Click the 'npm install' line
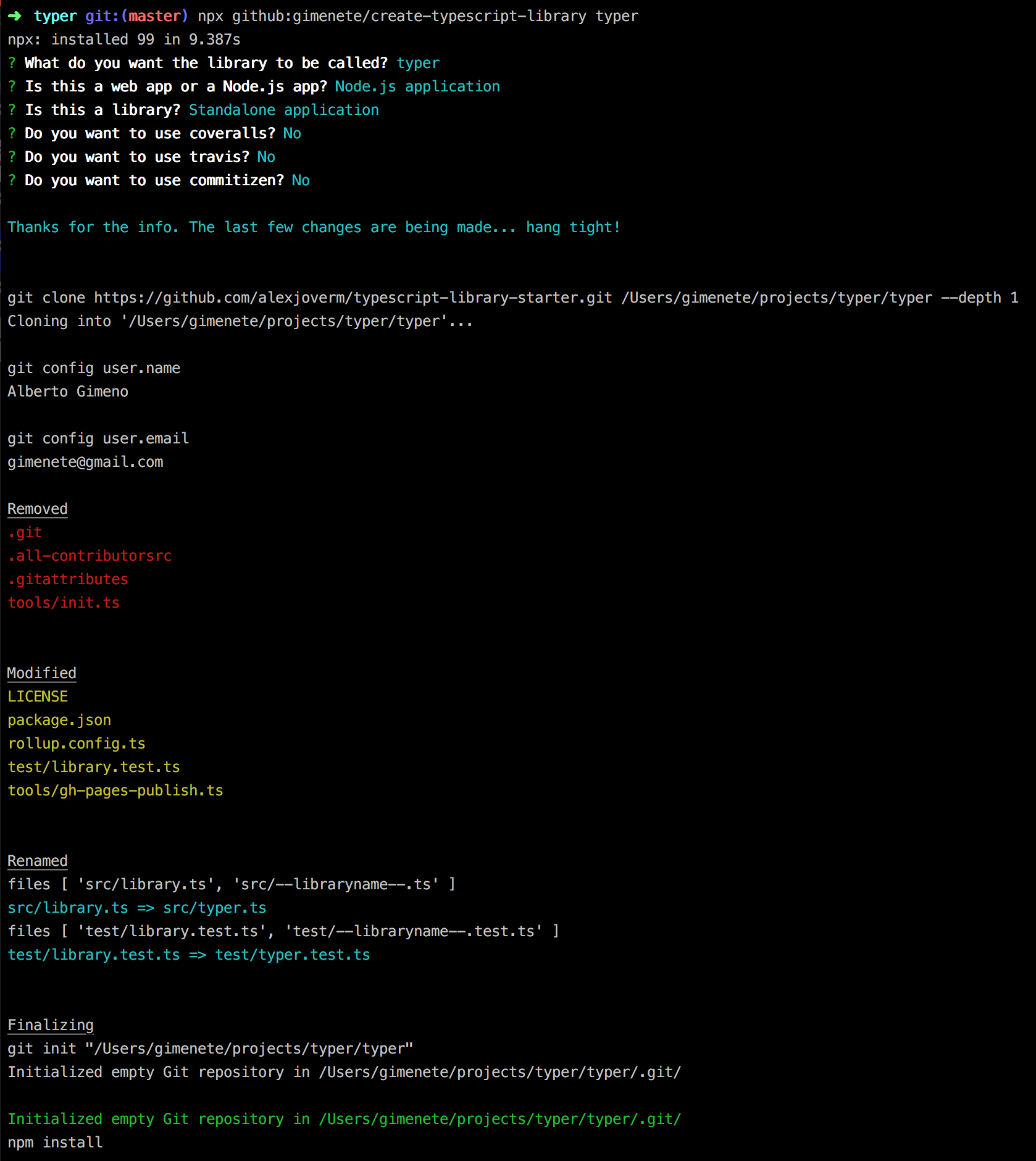 [x=55, y=1142]
